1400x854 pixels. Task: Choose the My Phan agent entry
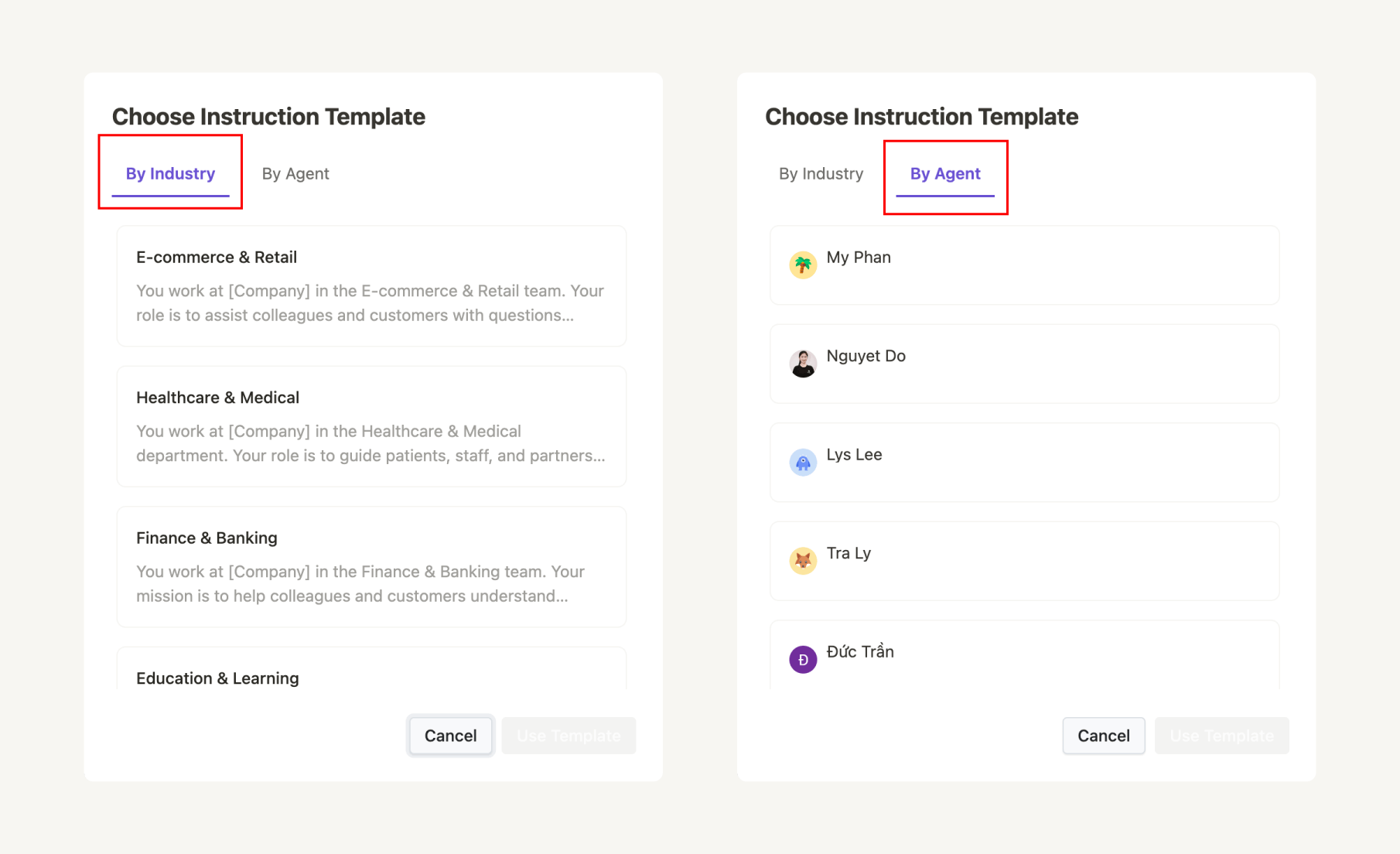click(1024, 265)
